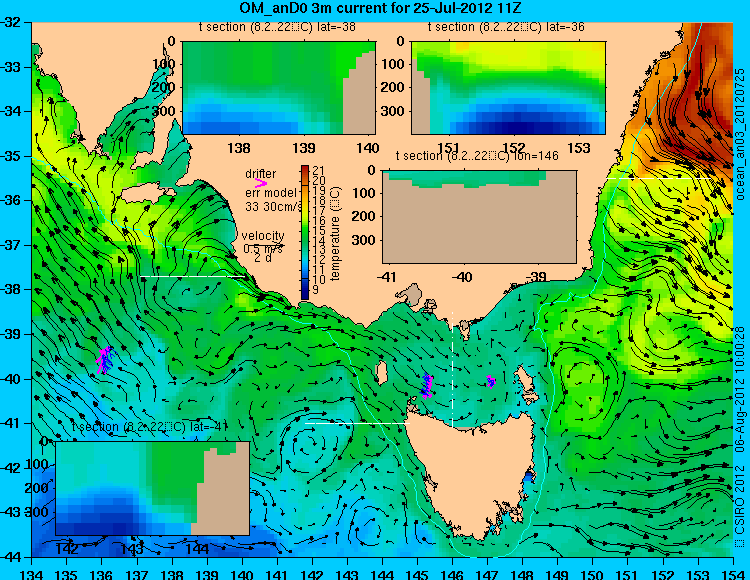Click the 'velocity' scale label
Screen dimensions: 750x580
point(263,236)
